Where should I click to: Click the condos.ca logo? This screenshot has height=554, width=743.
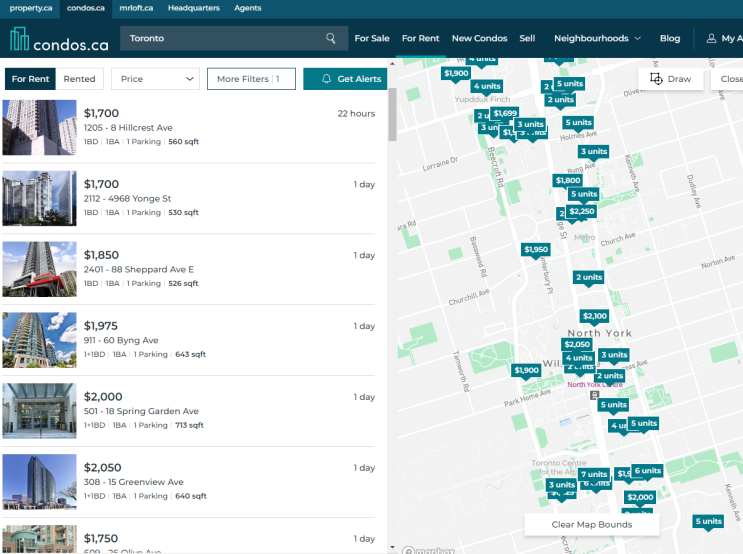pos(59,39)
